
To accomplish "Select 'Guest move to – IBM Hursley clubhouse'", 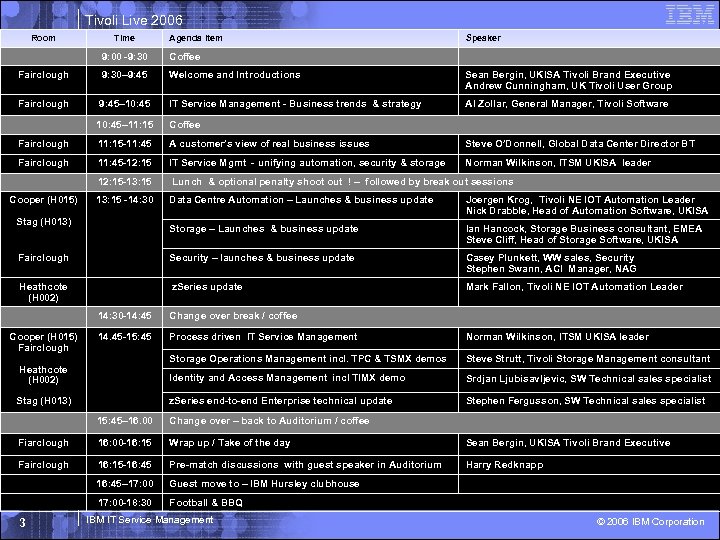I will [x=264, y=484].
